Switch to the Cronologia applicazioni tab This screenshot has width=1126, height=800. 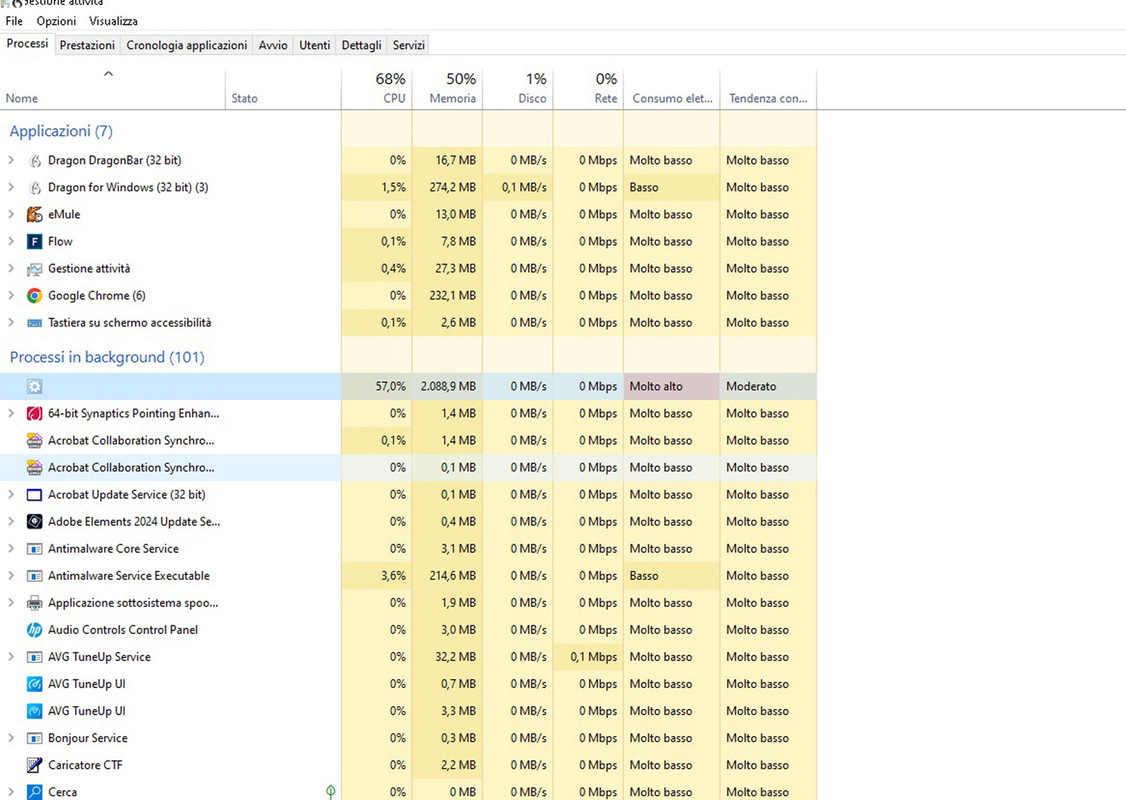187,45
